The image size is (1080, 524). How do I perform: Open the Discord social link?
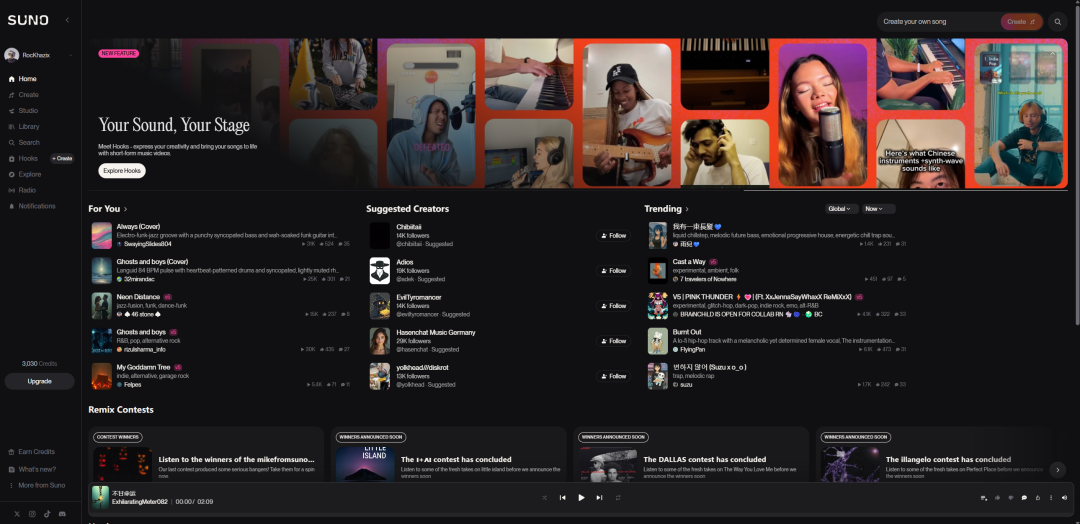pos(63,514)
